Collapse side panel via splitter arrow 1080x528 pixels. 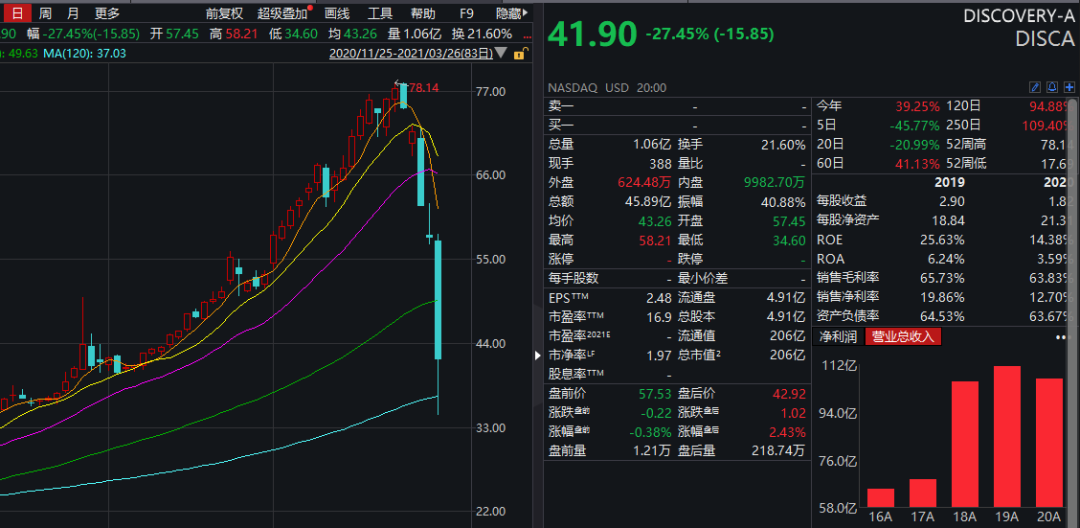click(538, 355)
